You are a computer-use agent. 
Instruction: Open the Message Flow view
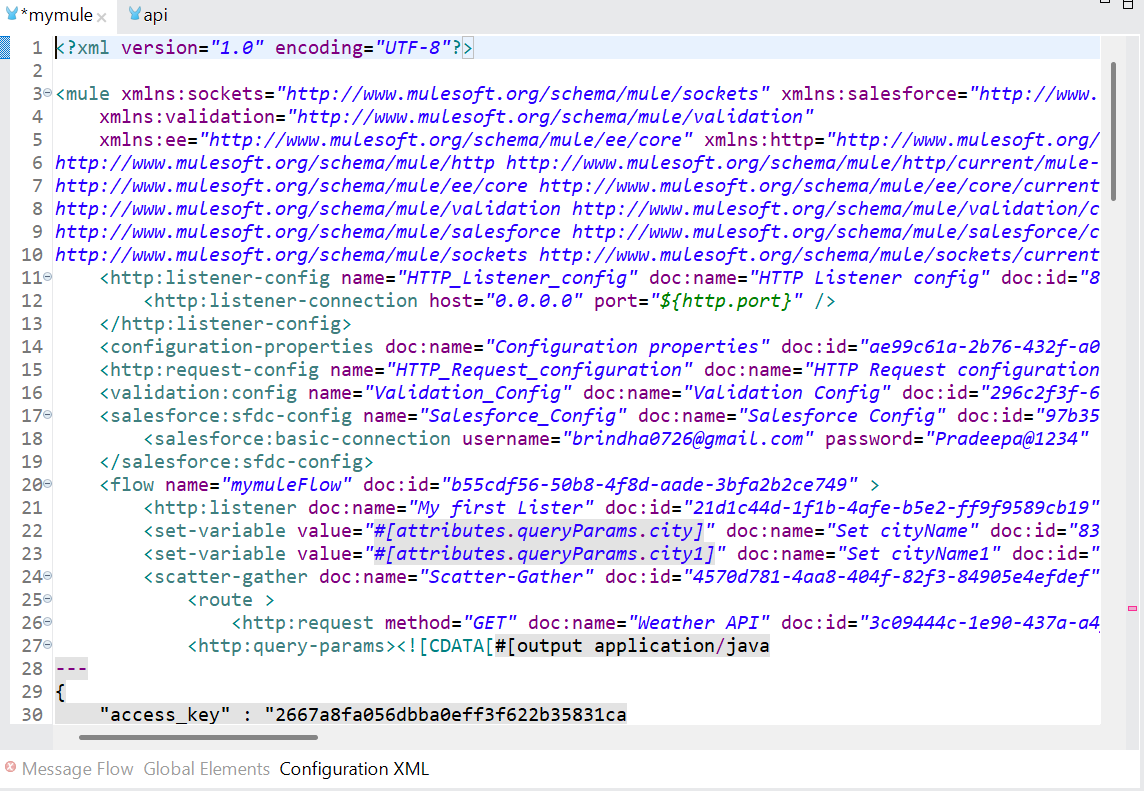(x=77, y=769)
